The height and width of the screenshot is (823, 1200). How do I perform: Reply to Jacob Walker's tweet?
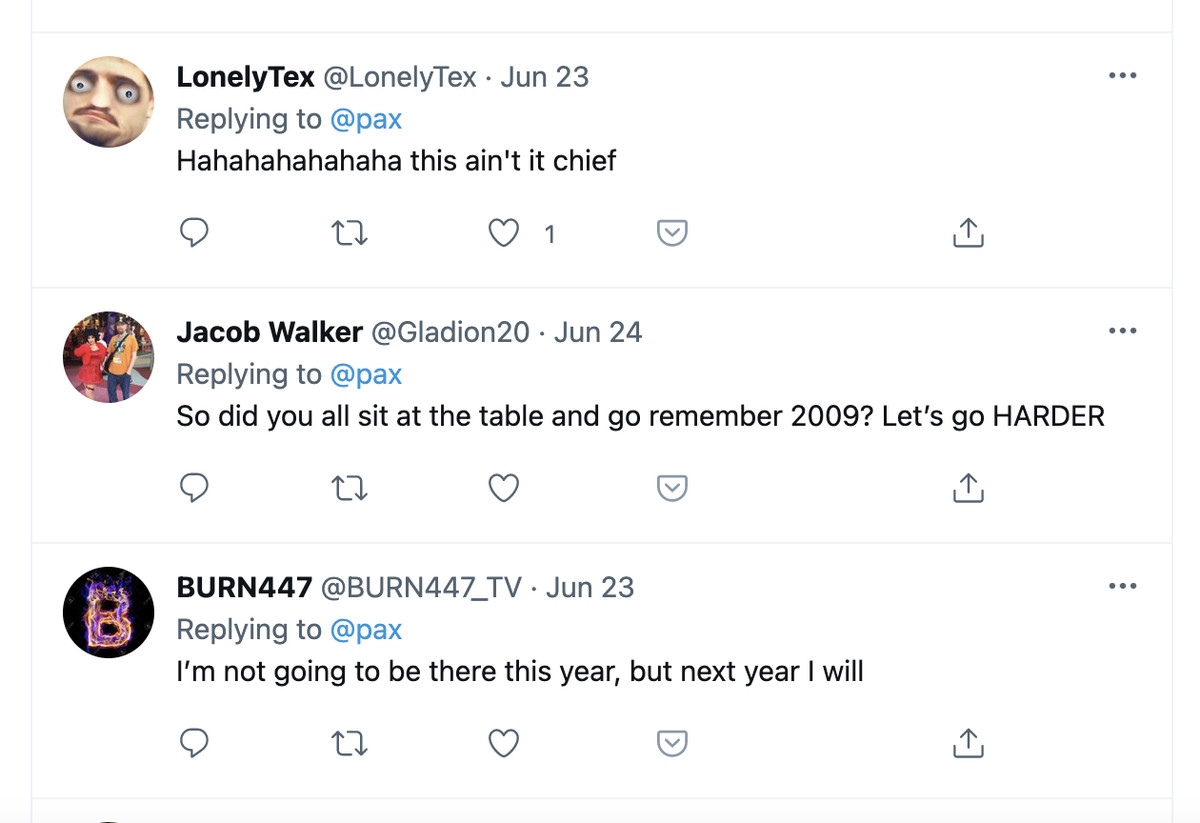point(193,488)
